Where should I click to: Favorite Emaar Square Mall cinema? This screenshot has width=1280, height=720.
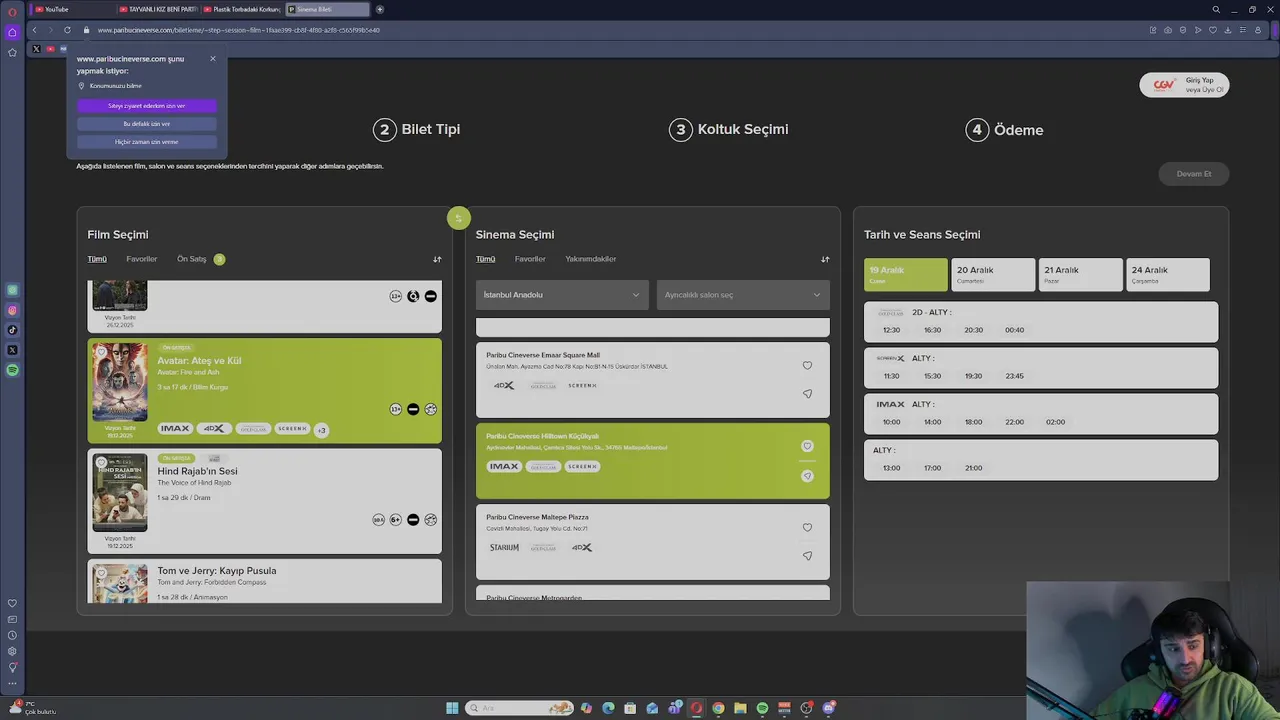point(807,366)
